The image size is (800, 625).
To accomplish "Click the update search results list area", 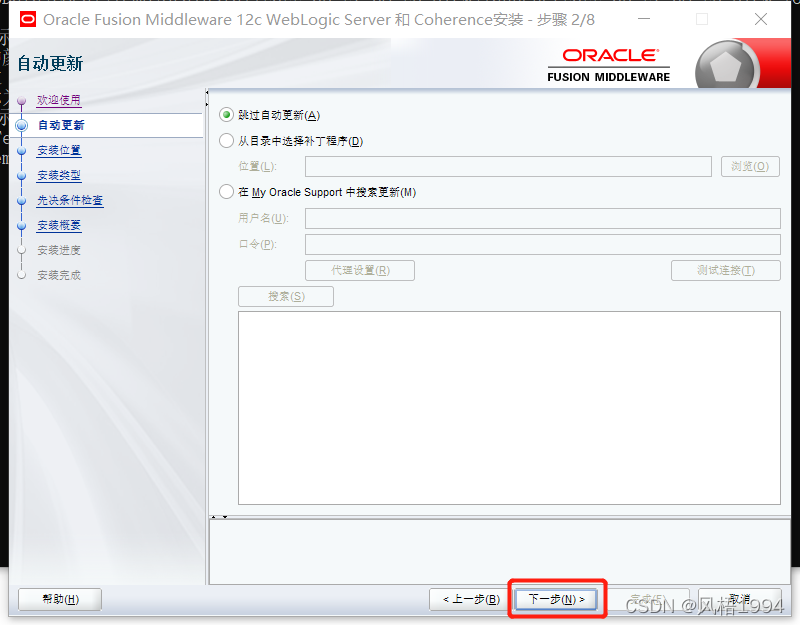I will point(509,408).
